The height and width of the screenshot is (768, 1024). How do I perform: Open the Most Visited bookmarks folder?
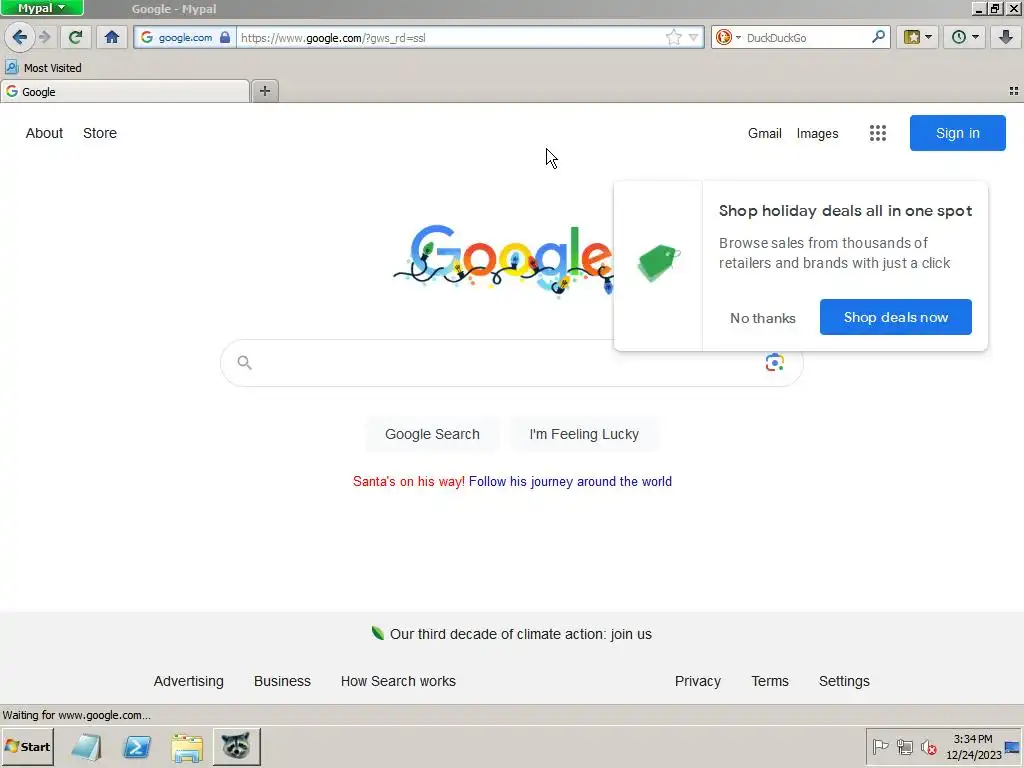pyautogui.click(x=44, y=67)
